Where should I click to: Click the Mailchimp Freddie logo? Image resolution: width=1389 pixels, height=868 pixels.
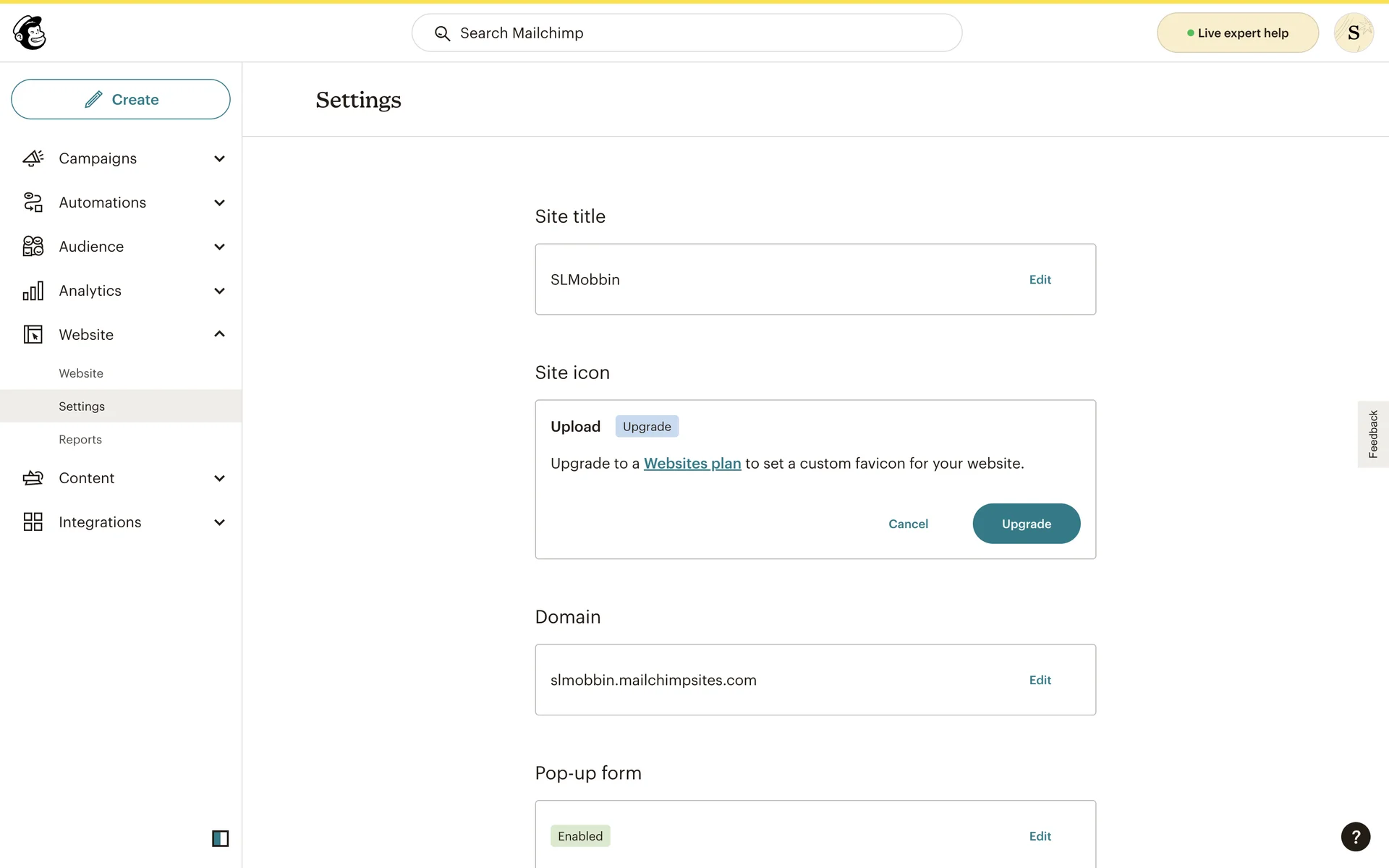pos(30,33)
